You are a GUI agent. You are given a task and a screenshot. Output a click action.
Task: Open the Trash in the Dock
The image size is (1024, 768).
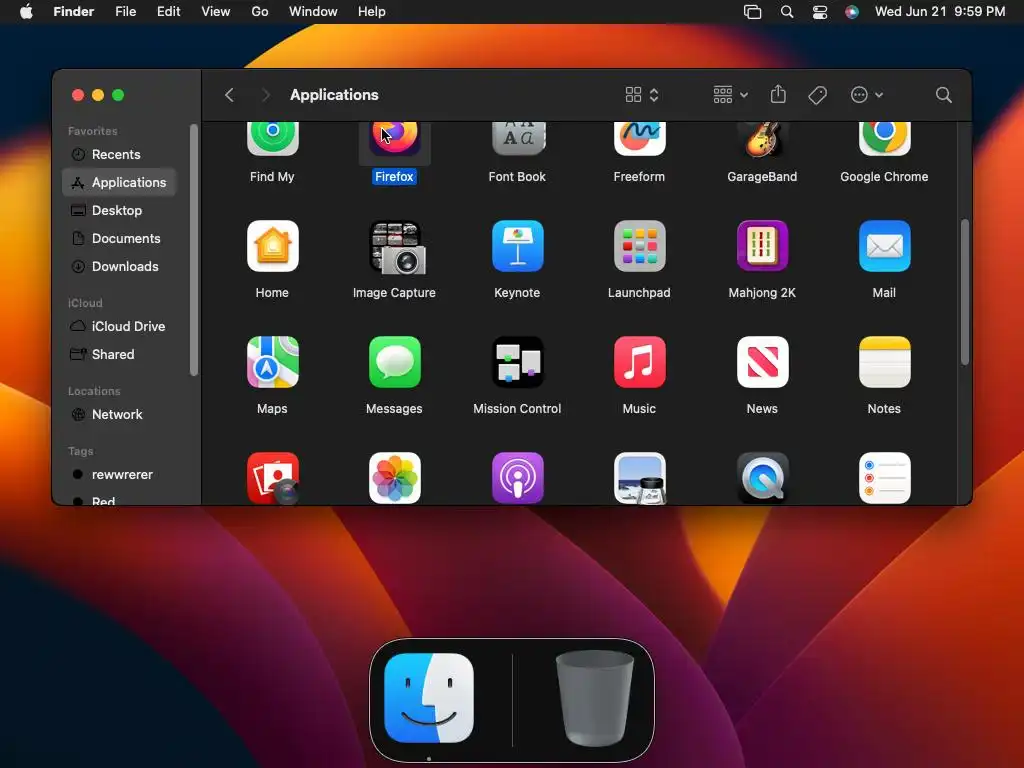tap(594, 698)
